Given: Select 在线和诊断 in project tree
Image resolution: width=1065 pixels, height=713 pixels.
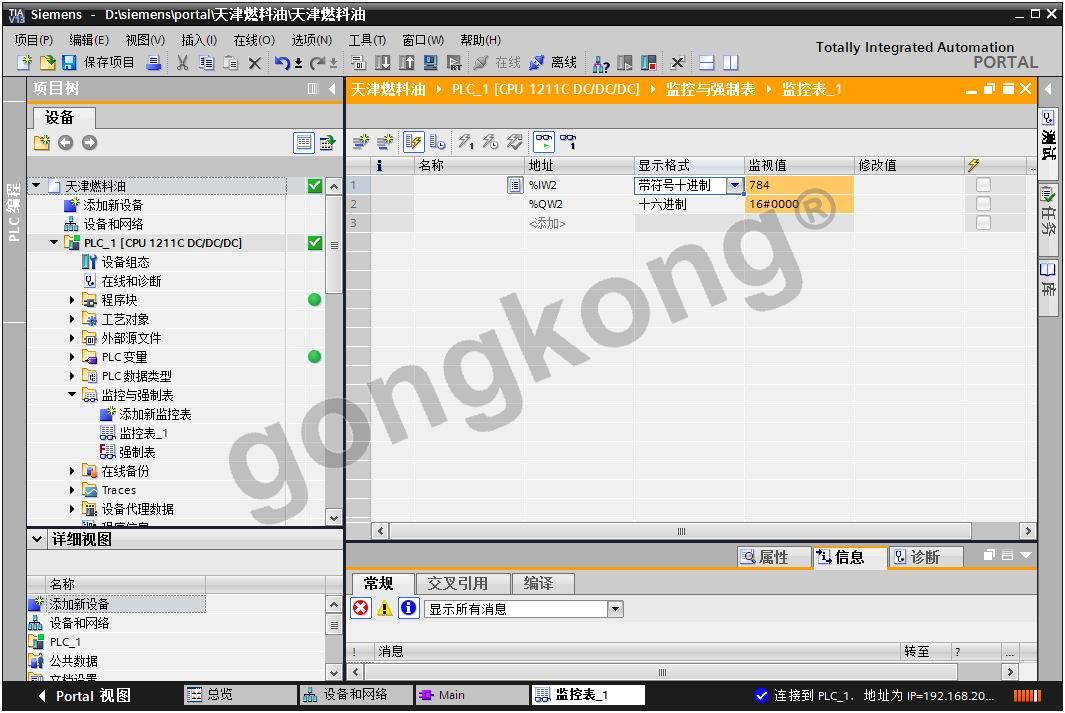Looking at the screenshot, I should coord(131,280).
